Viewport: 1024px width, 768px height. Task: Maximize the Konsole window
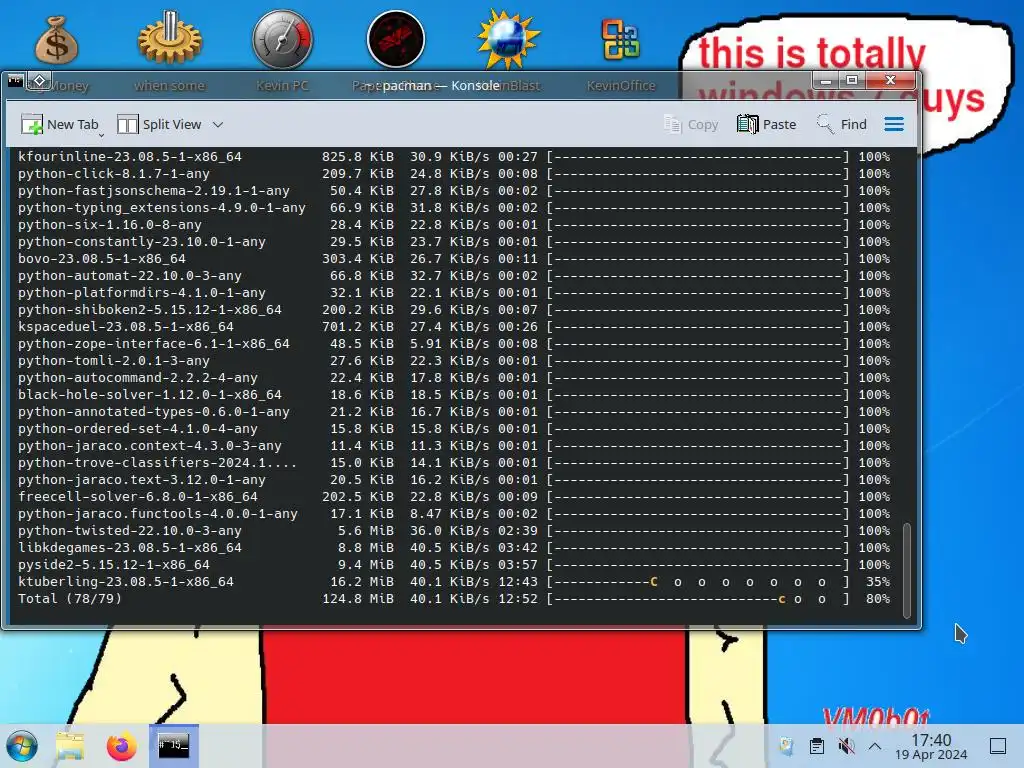point(852,81)
